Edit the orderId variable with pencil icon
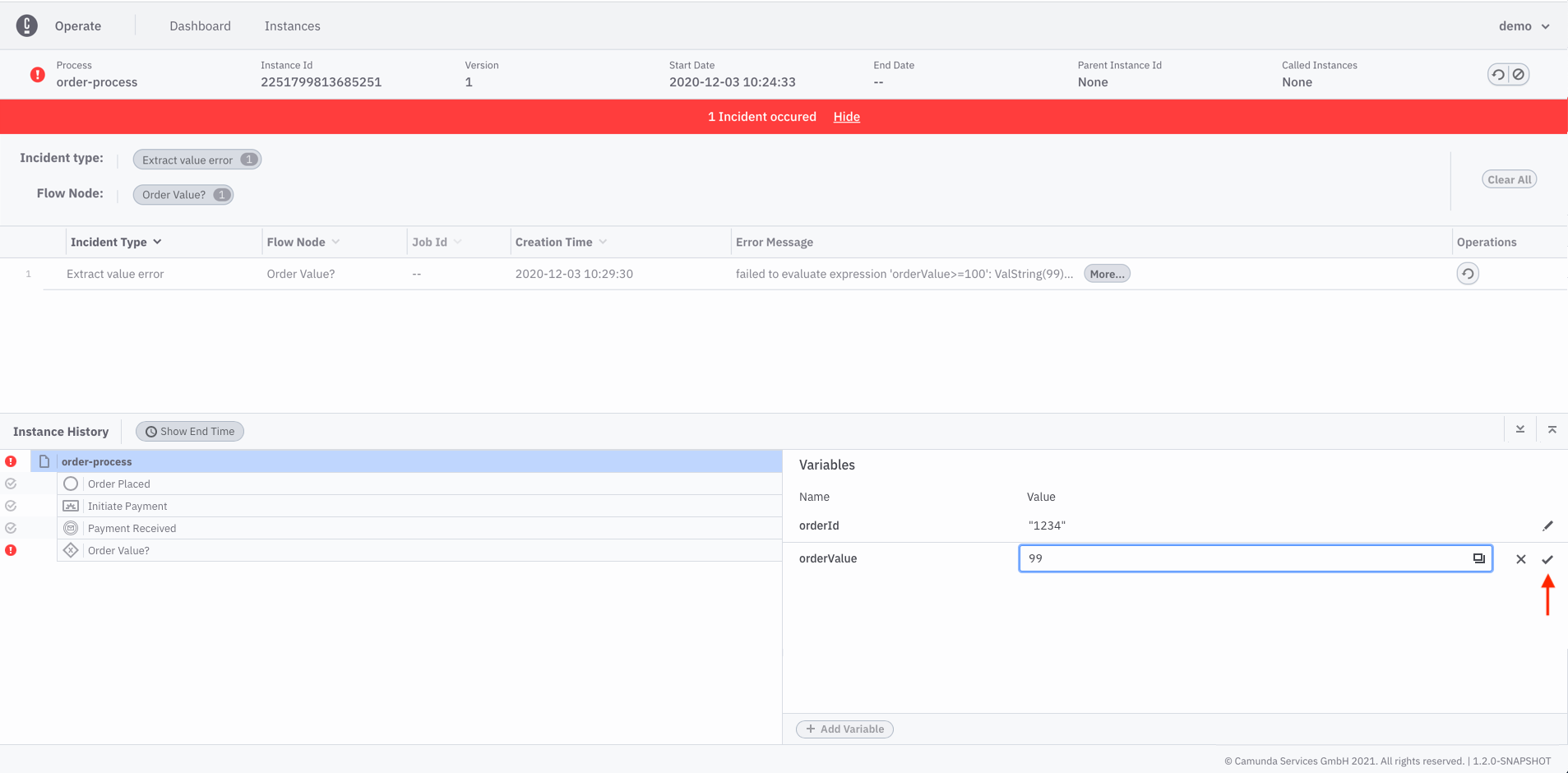 click(1547, 525)
